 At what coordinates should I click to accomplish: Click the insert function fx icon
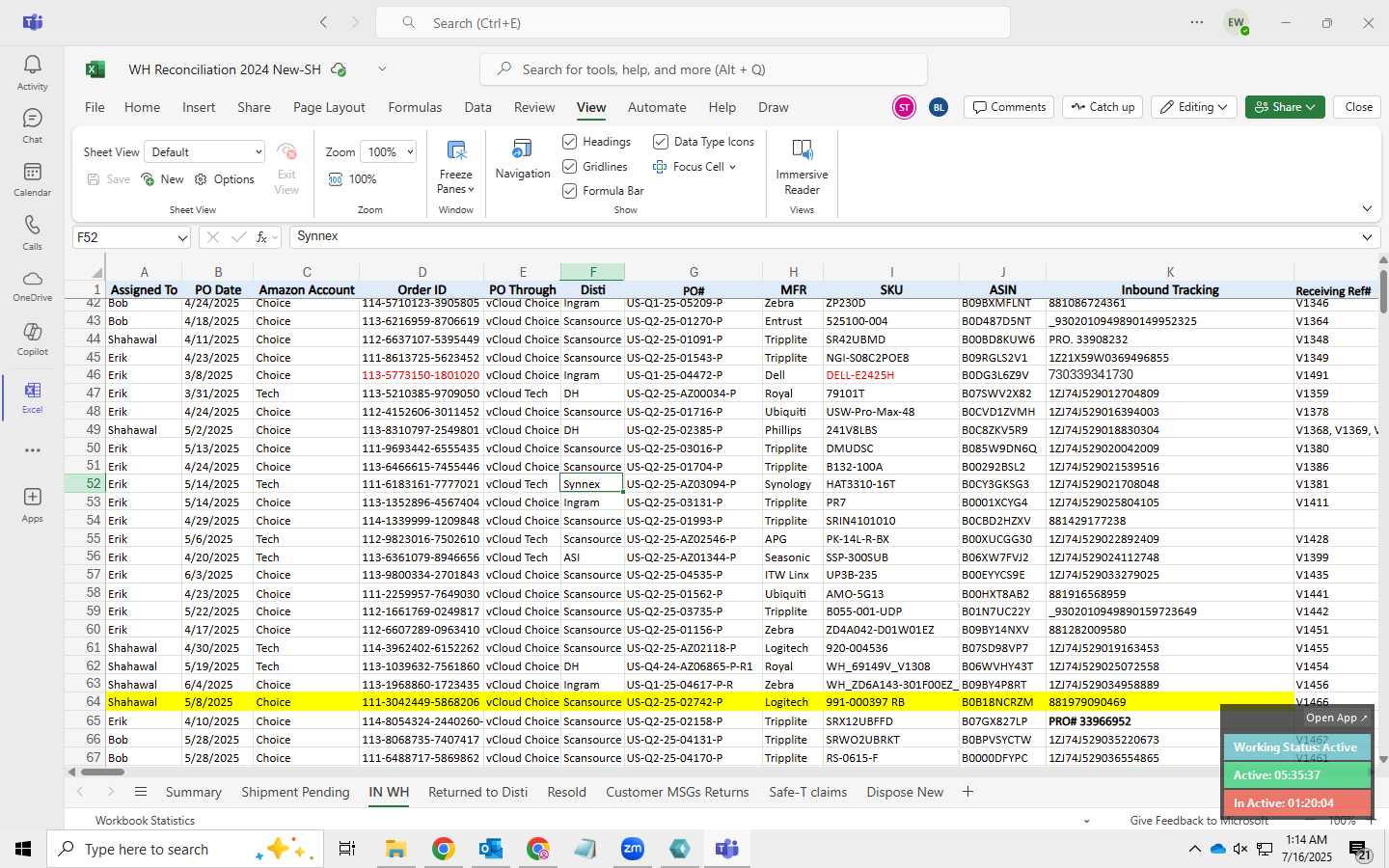[261, 237]
